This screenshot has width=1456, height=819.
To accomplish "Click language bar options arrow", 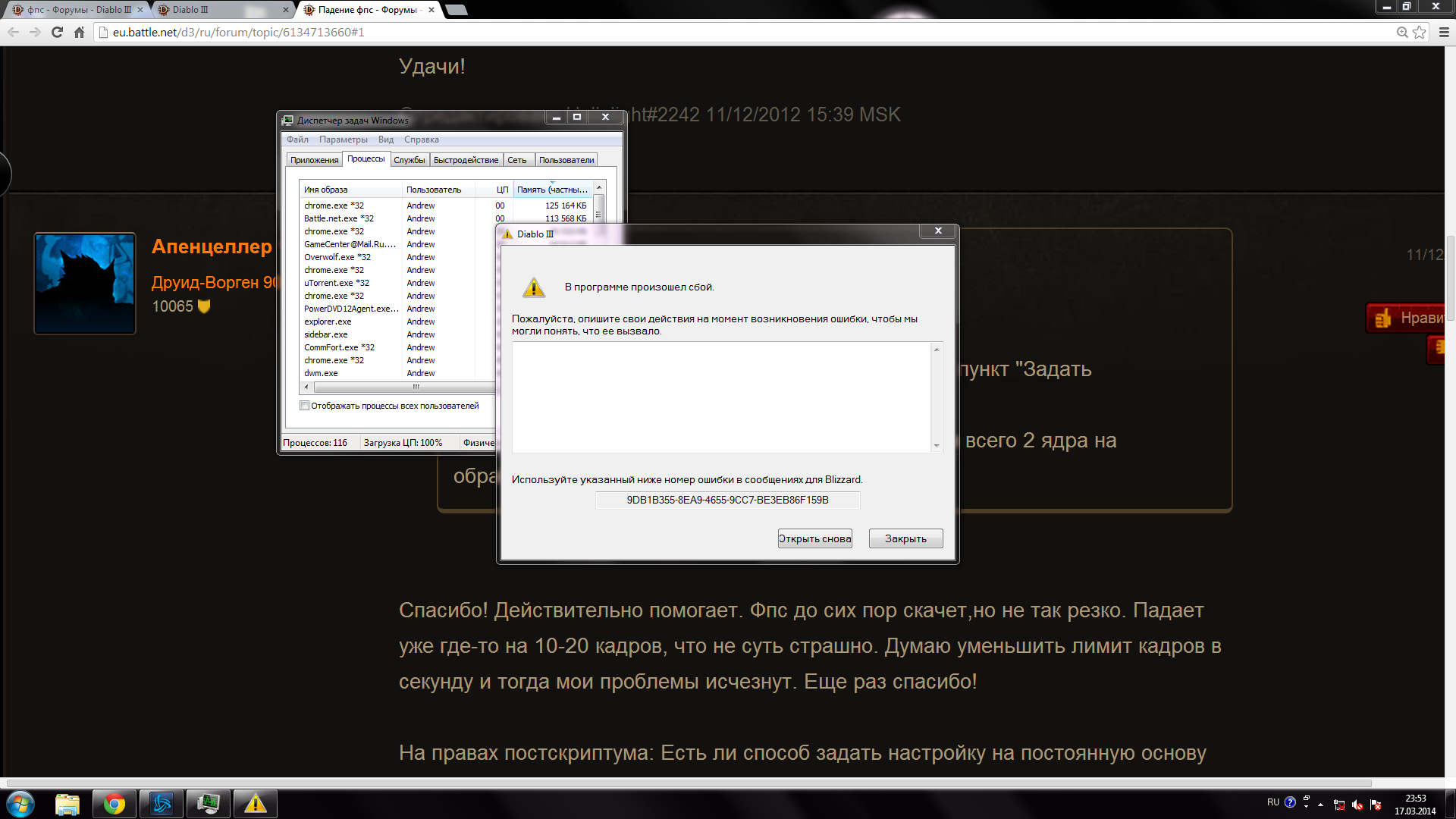I will pyautogui.click(x=1306, y=805).
